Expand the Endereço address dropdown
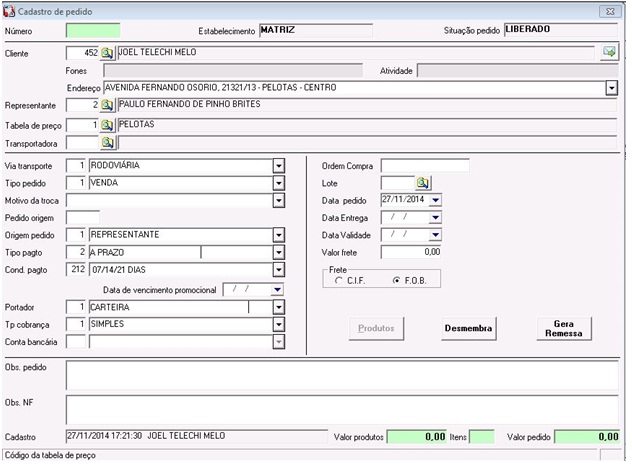 611,87
